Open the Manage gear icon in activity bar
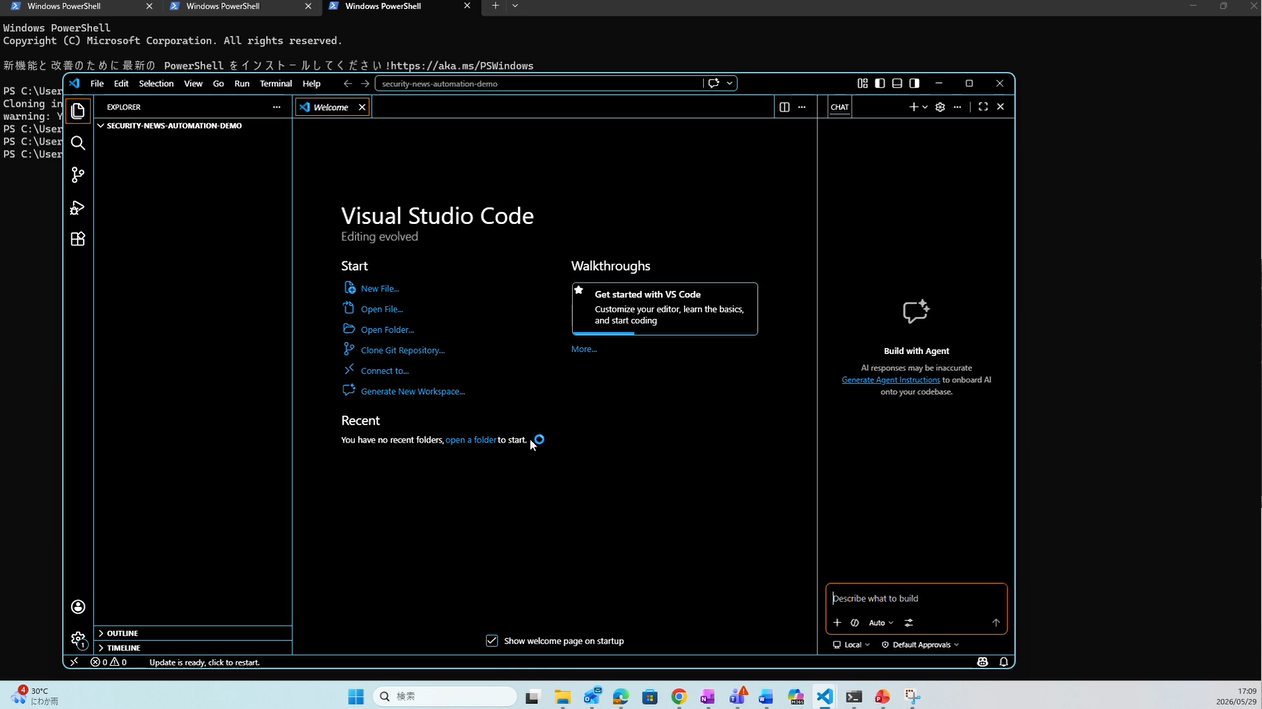This screenshot has width=1262, height=709. [x=78, y=639]
